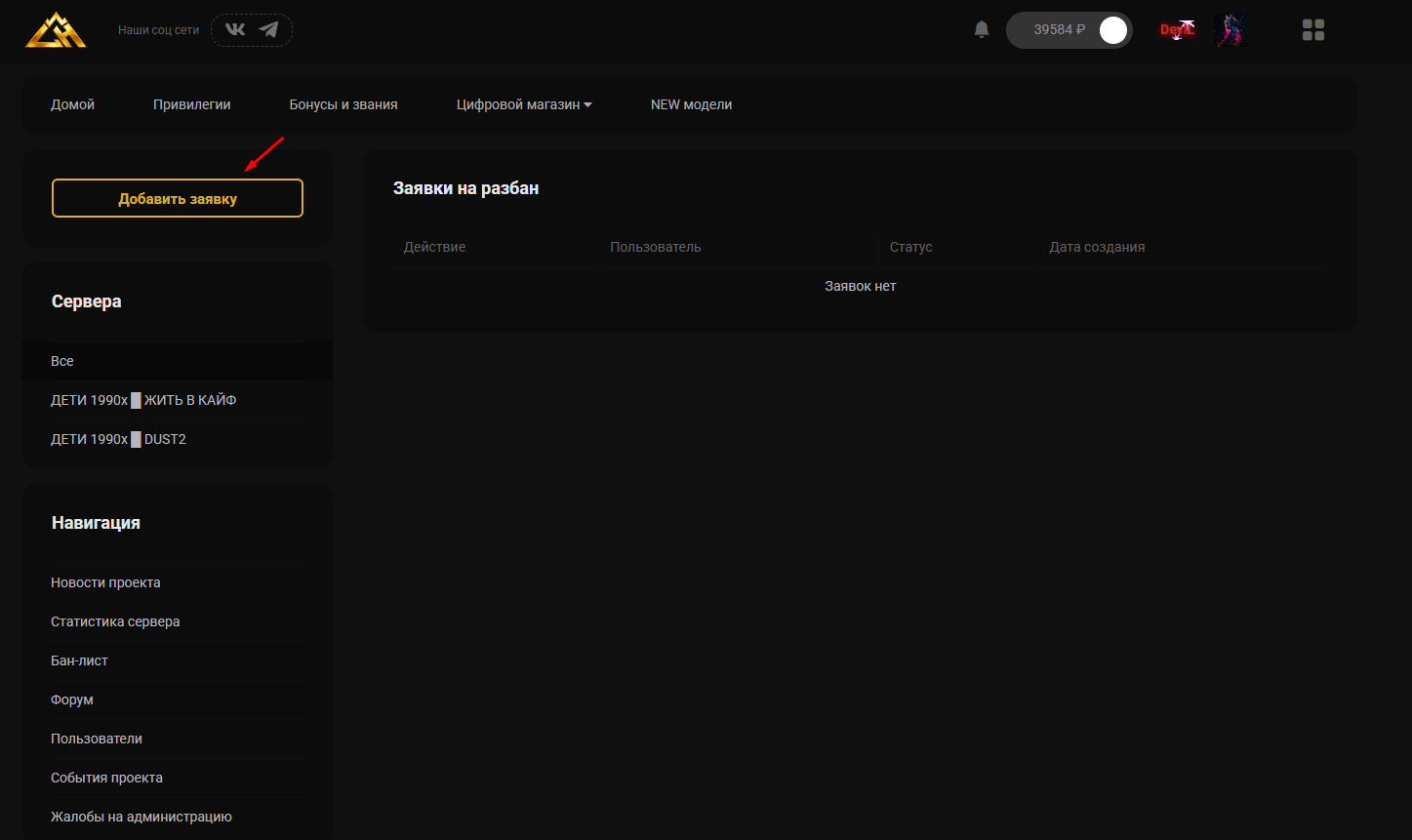Screen dimensions: 1412x840
Task: Click the Заявки на разбан heading
Action: [466, 188]
